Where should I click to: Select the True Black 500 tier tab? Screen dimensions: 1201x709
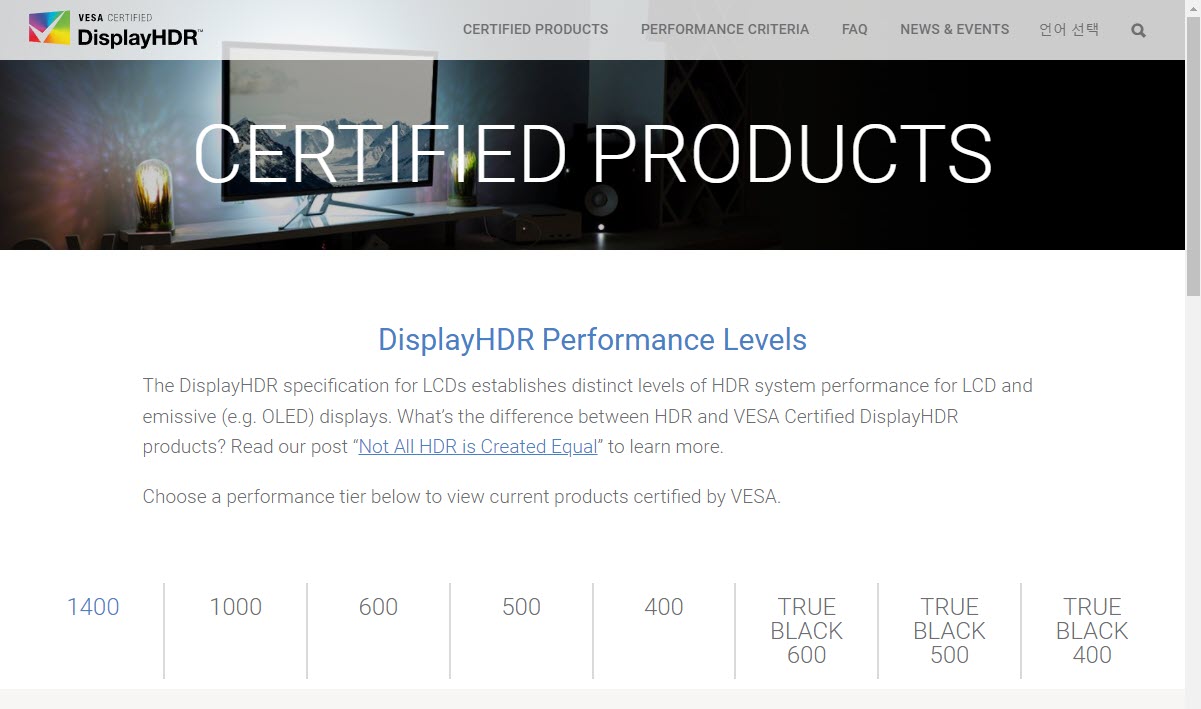click(x=949, y=631)
